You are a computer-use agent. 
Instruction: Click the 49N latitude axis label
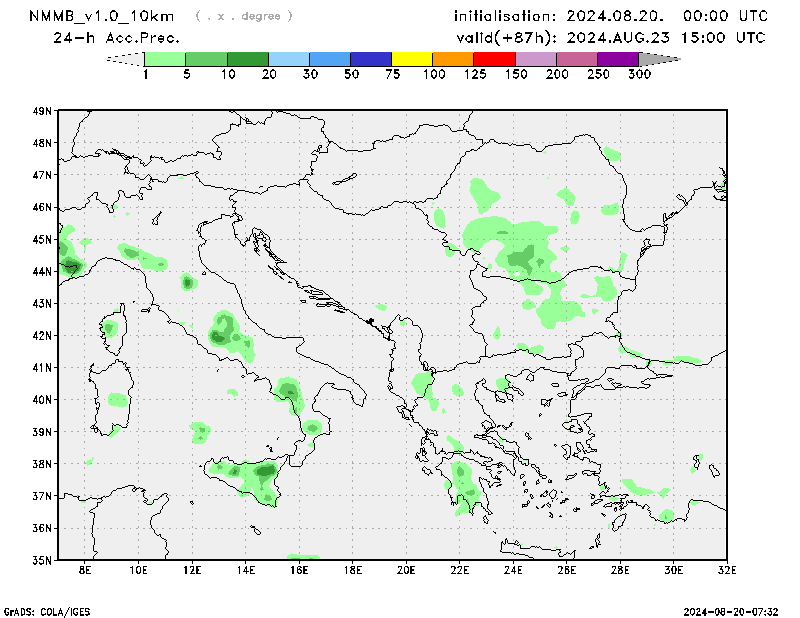41,111
